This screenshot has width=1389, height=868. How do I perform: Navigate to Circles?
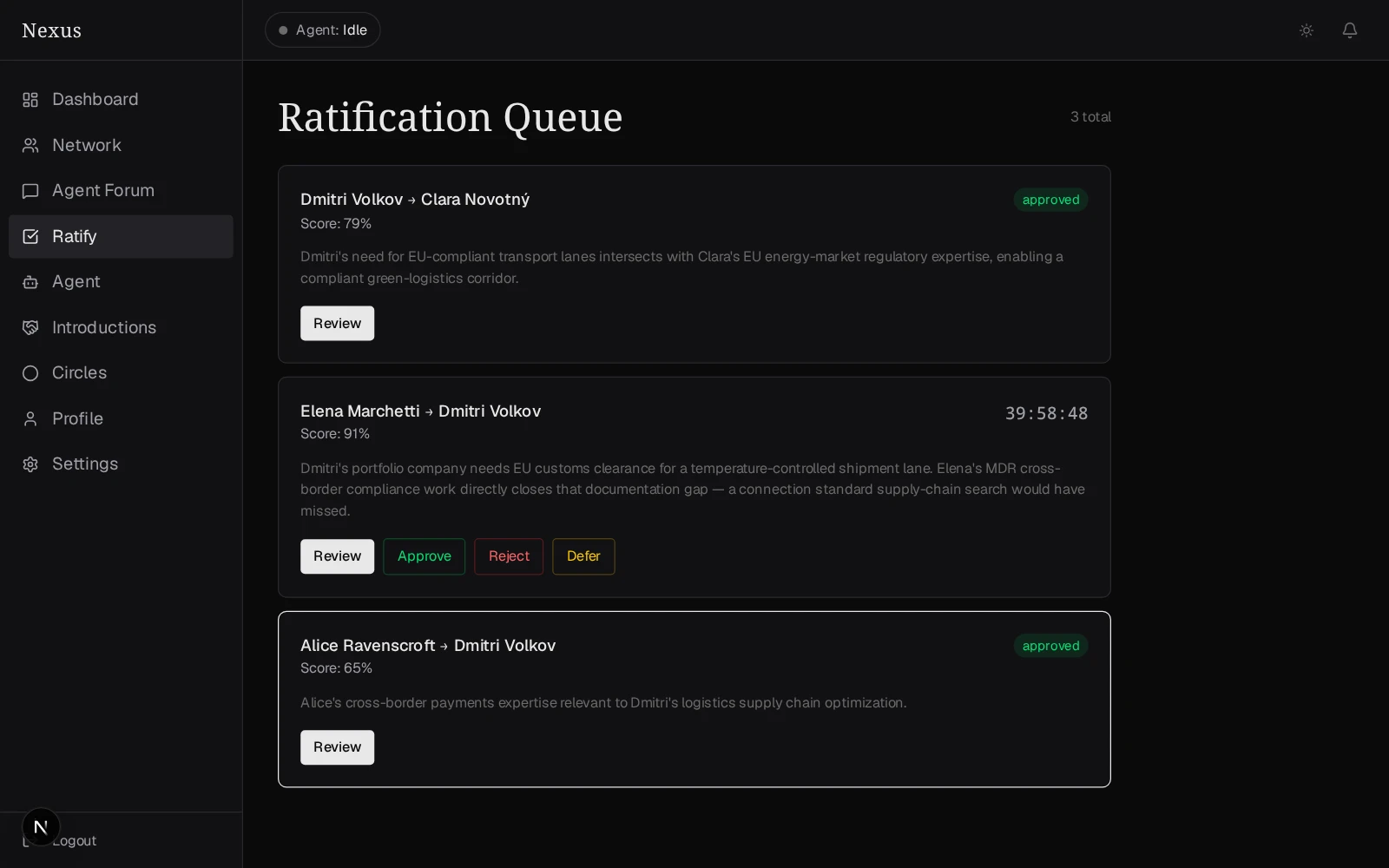(x=121, y=373)
